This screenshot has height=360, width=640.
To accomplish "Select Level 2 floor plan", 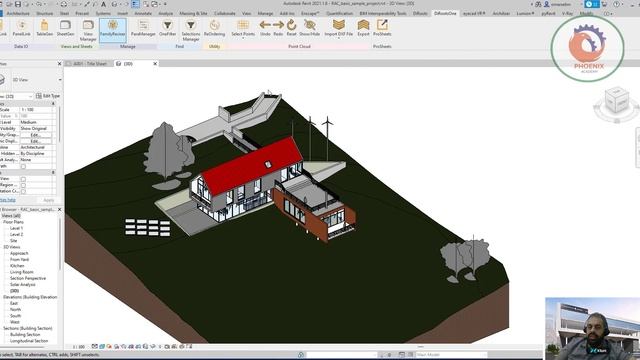I will click(16, 235).
